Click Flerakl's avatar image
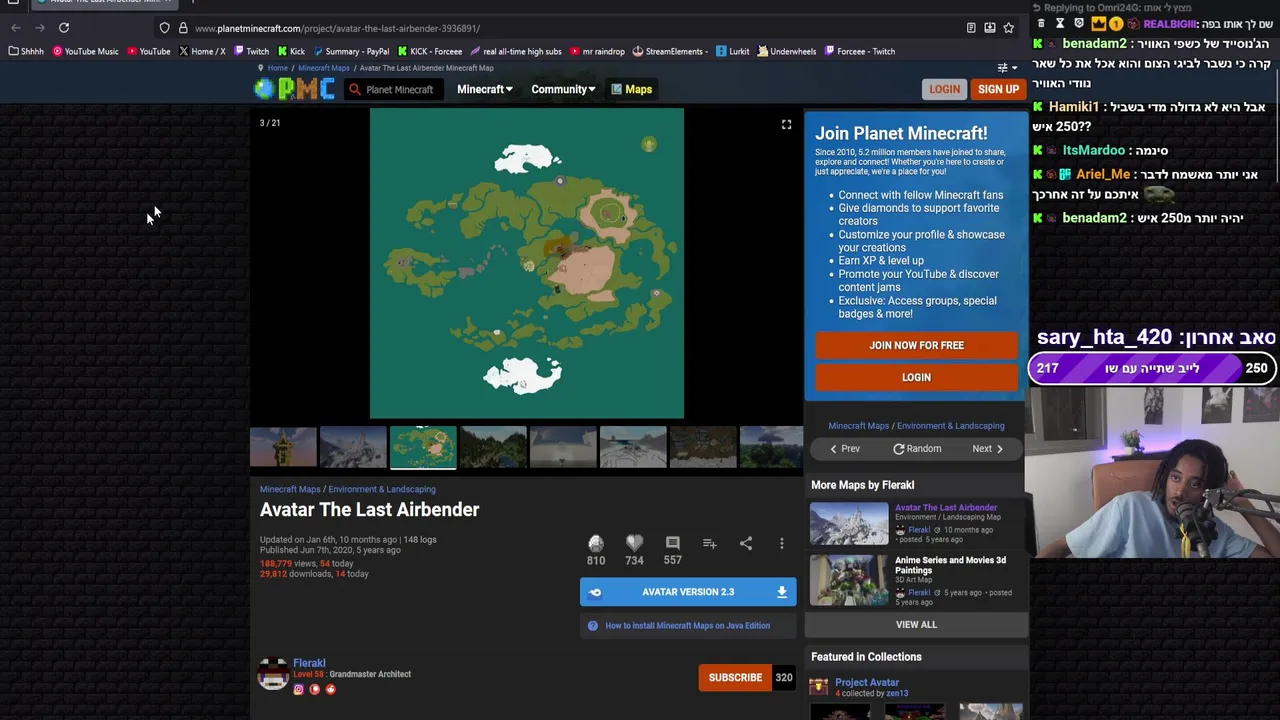The width and height of the screenshot is (1280, 720). pyautogui.click(x=273, y=674)
